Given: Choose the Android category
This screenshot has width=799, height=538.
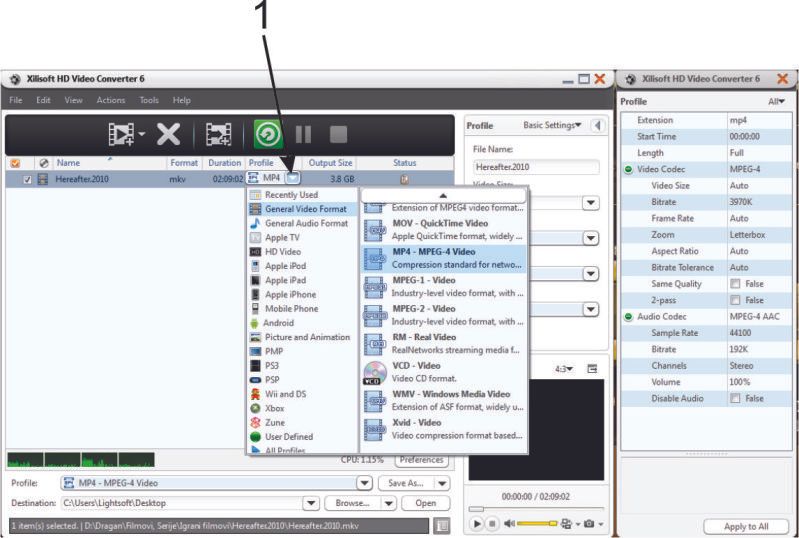Looking at the screenshot, I should [x=303, y=323].
